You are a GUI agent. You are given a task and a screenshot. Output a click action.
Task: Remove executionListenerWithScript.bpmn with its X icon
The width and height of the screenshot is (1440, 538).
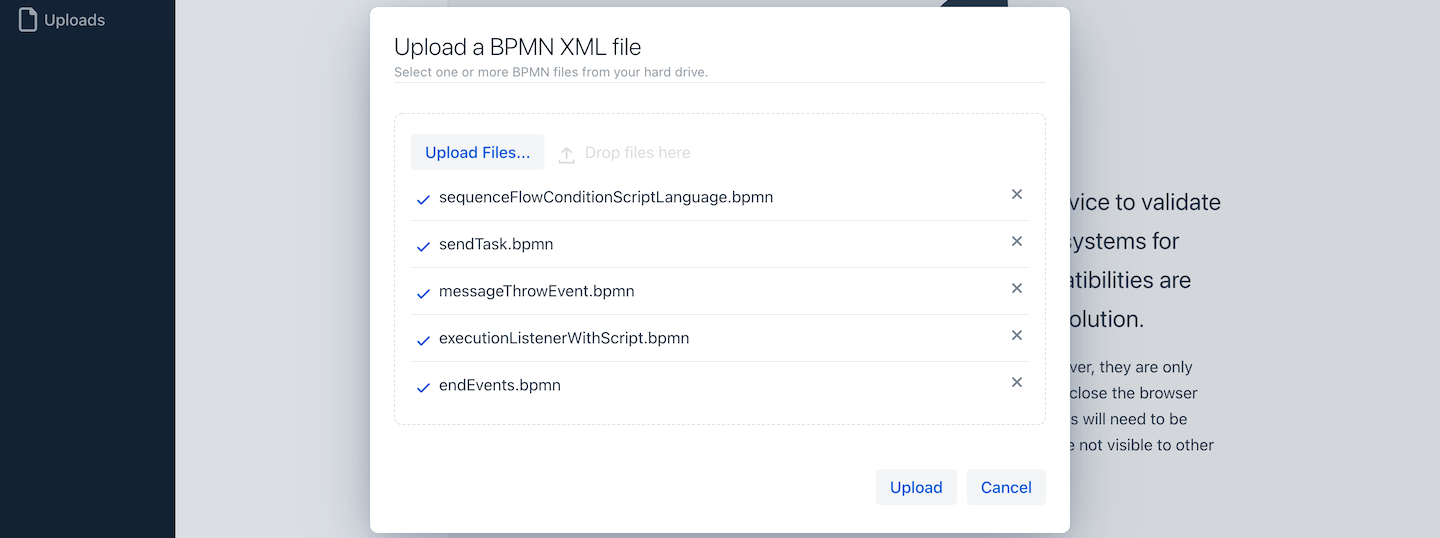[1016, 336]
